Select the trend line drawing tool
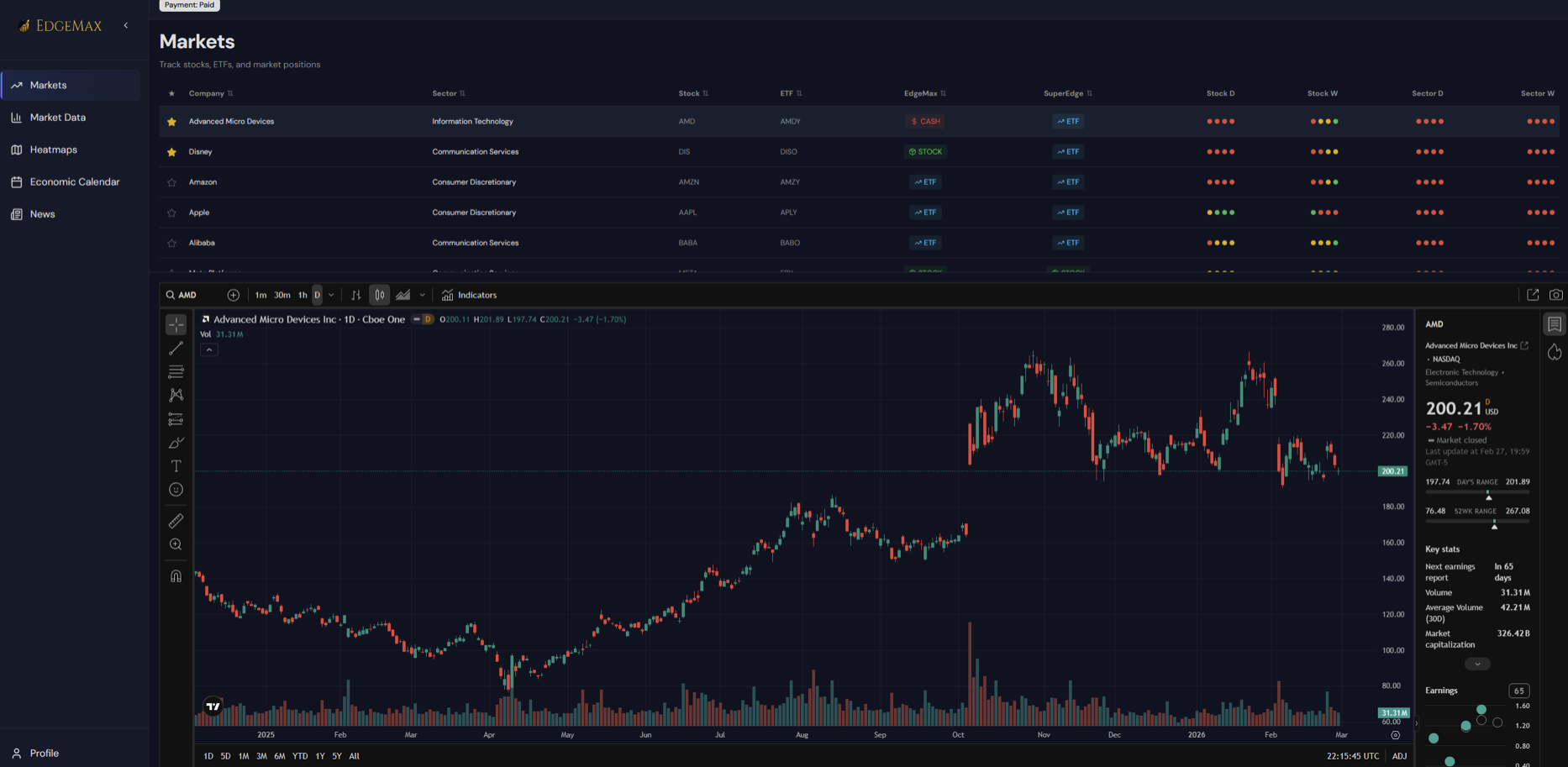The image size is (1568, 767). (176, 348)
